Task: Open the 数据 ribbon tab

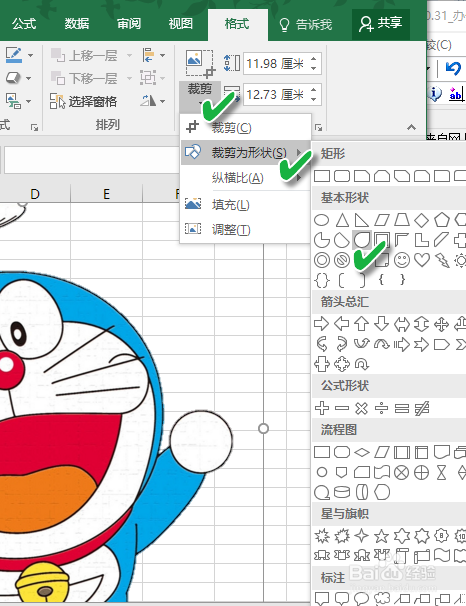Action: [x=77, y=24]
